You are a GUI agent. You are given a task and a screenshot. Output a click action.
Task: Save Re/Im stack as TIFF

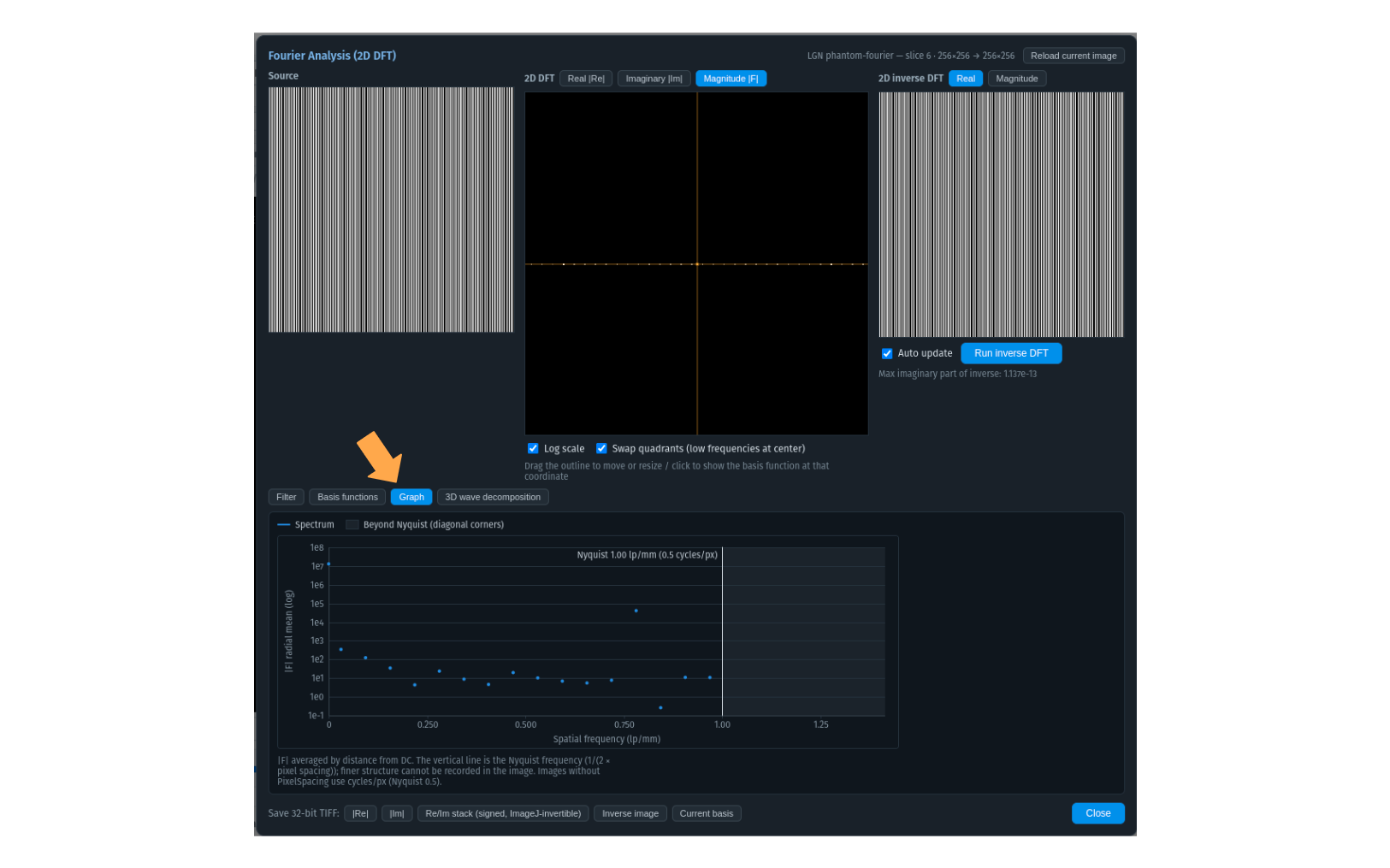click(503, 813)
